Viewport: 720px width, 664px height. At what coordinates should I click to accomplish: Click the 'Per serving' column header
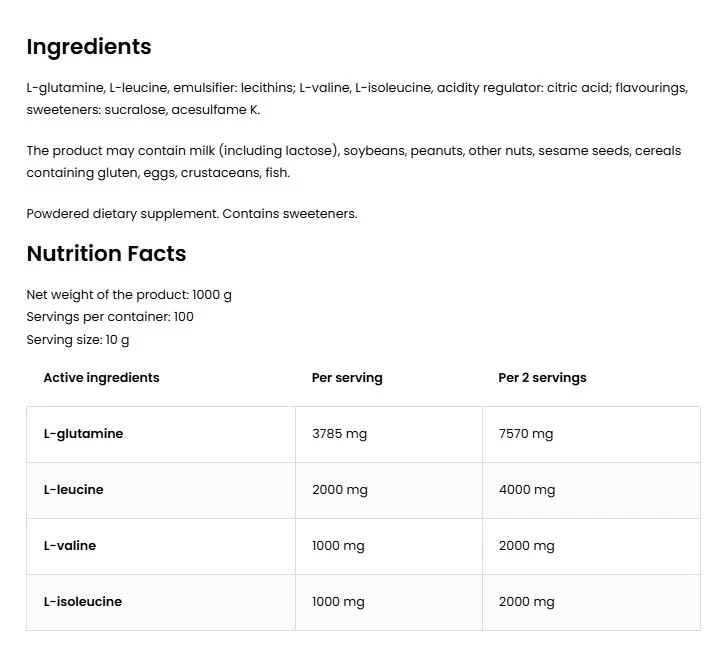(347, 378)
